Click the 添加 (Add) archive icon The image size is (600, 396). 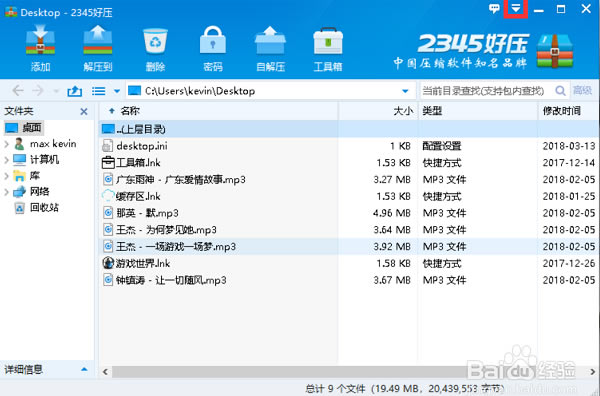(40, 41)
